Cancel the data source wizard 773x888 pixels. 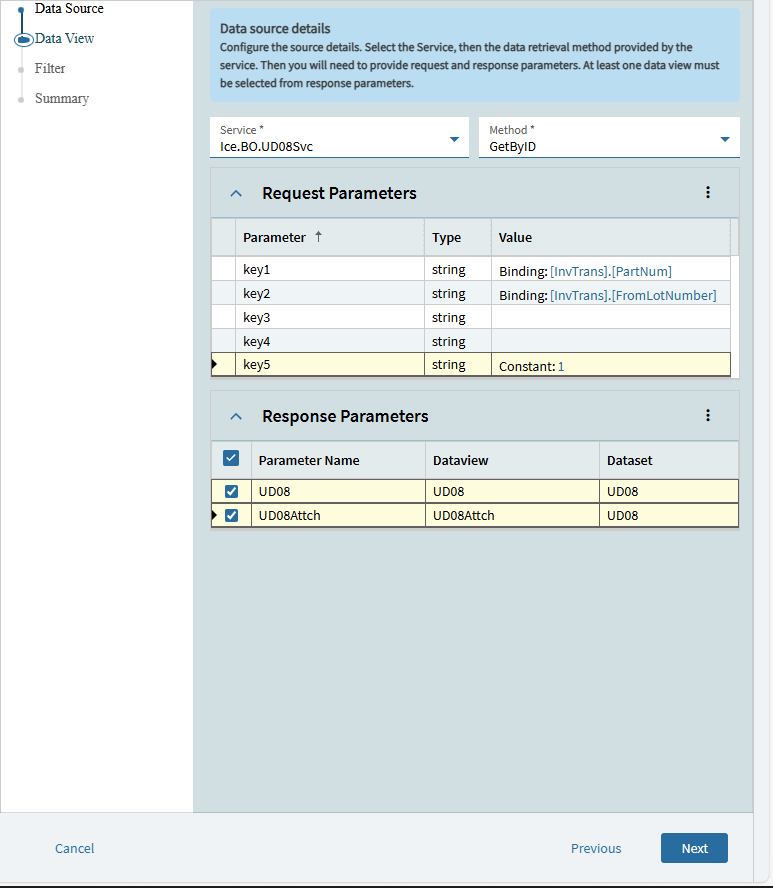pyautogui.click(x=75, y=848)
